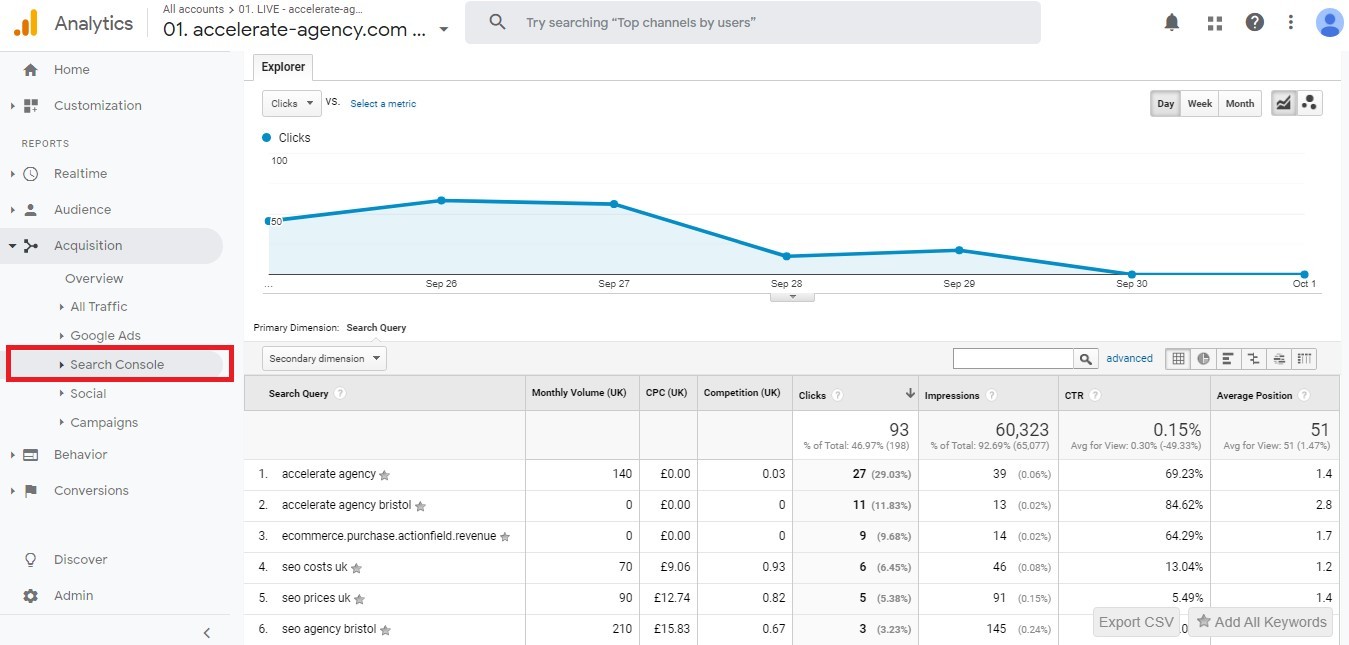The height and width of the screenshot is (645, 1349).
Task: Select the line chart view icon
Action: pos(1284,103)
